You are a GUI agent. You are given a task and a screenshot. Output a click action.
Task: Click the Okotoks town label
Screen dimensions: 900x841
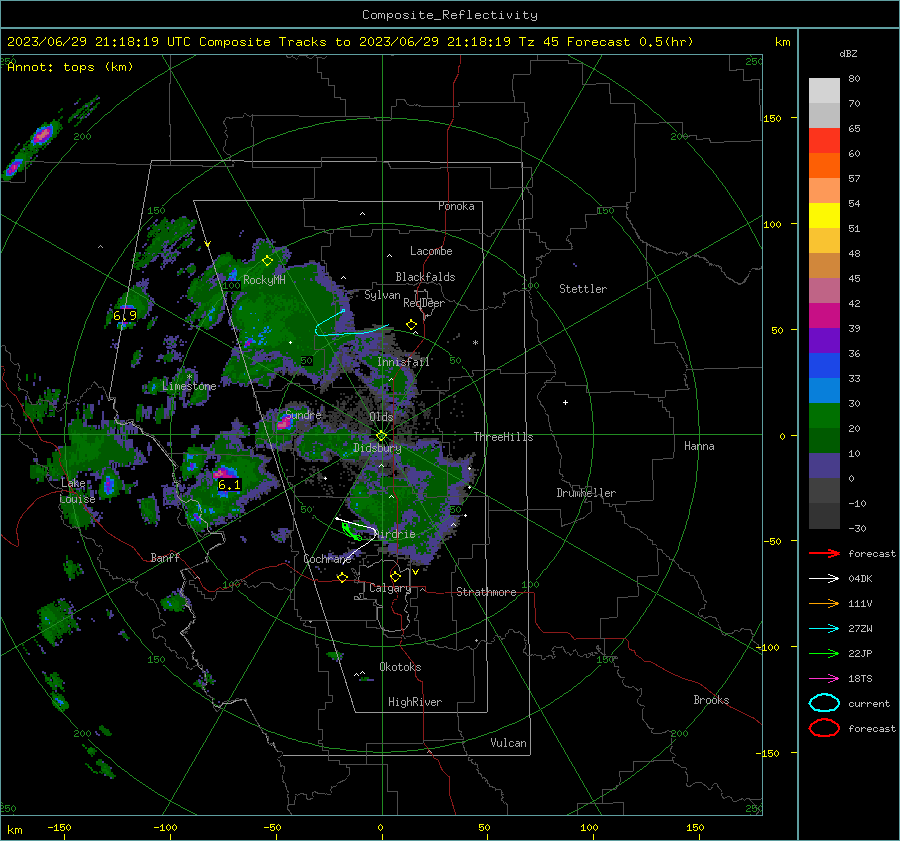coord(400,667)
